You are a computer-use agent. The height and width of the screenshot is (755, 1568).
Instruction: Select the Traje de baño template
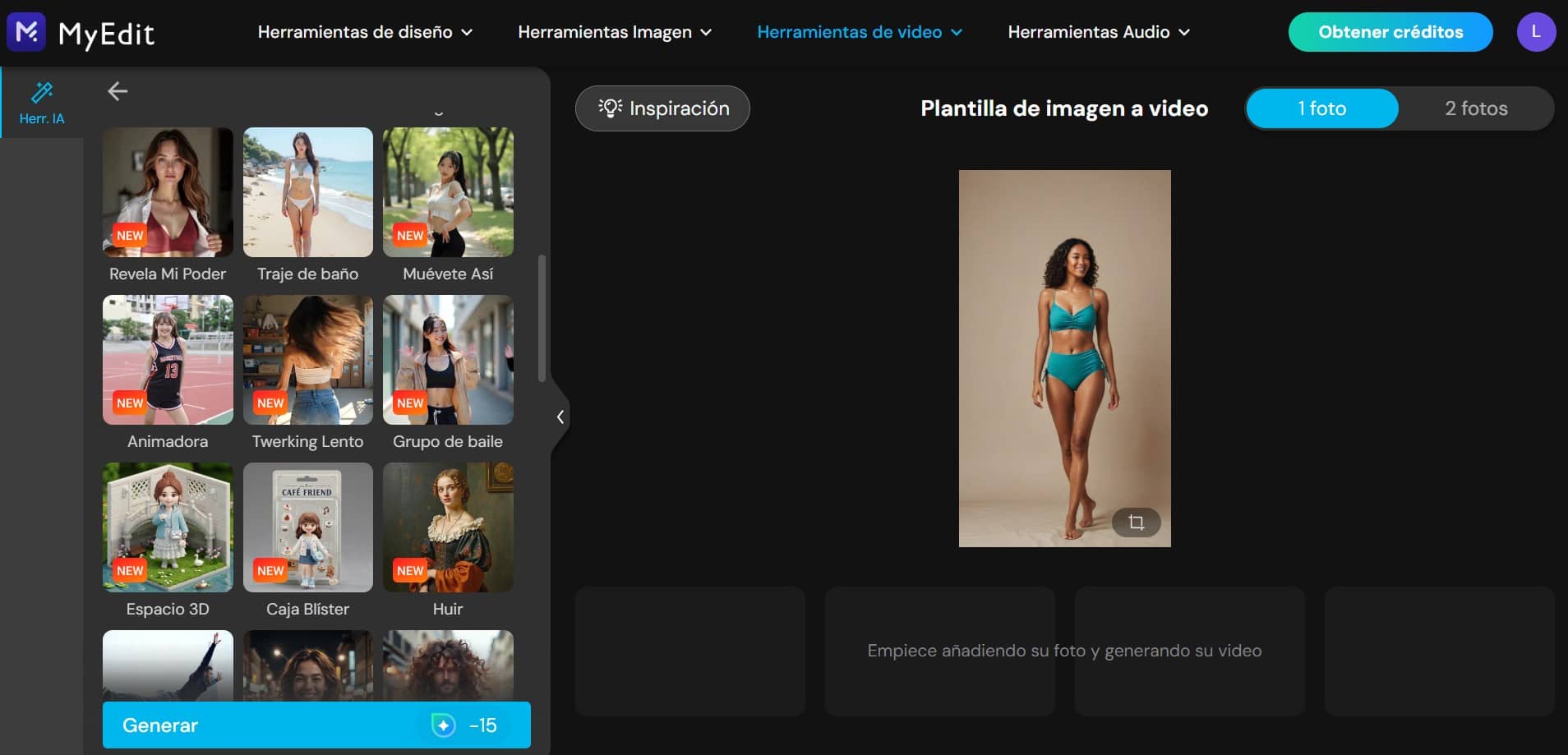click(307, 191)
